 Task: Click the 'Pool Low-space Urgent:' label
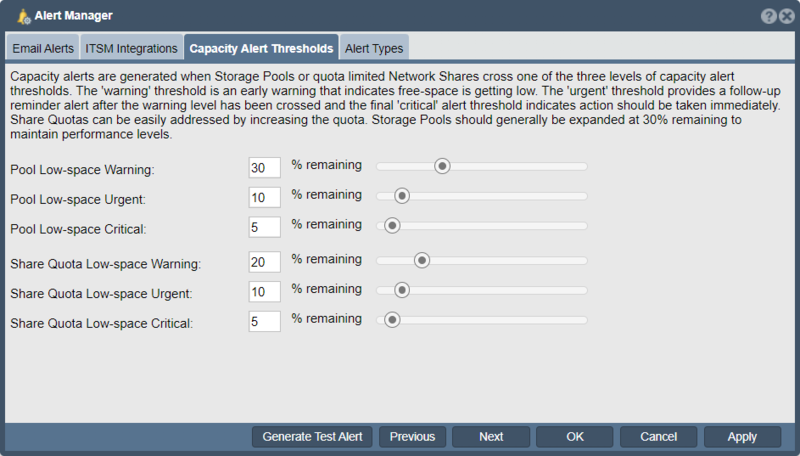78,199
